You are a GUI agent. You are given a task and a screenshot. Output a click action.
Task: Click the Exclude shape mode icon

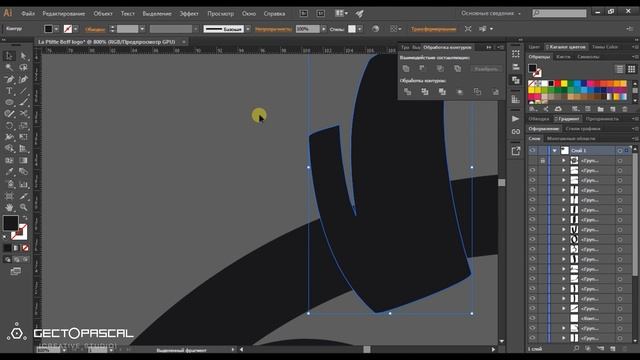pos(458,69)
